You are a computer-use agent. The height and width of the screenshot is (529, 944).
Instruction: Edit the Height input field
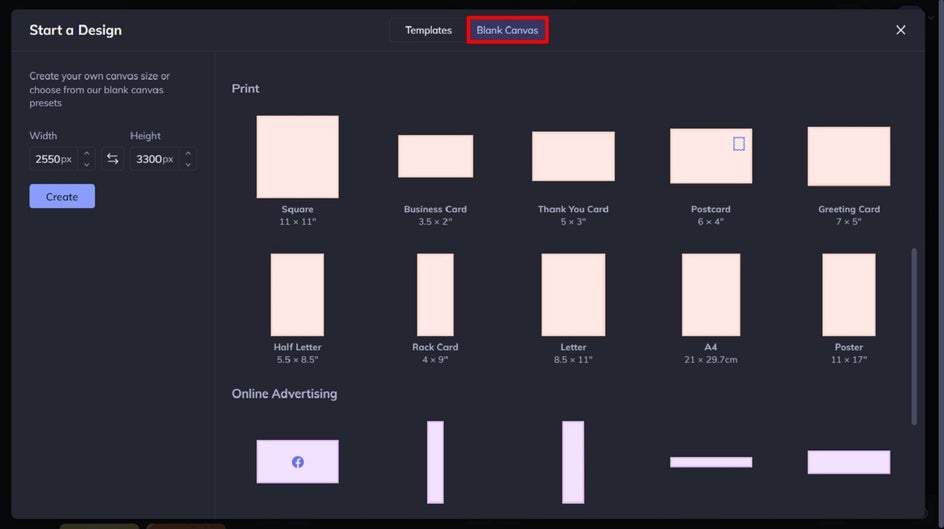[x=154, y=159]
